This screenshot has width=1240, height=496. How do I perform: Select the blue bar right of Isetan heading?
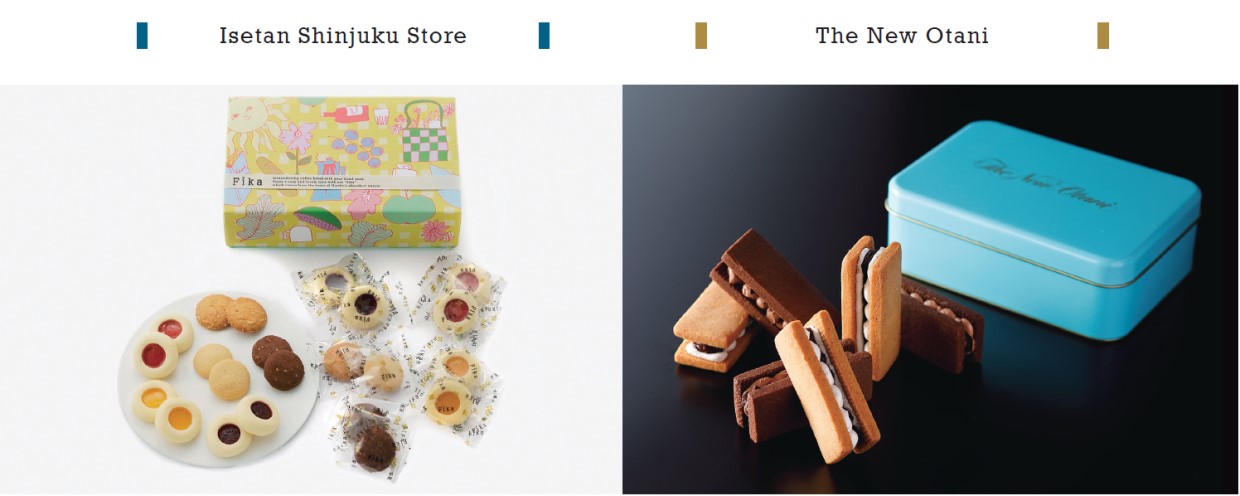point(544,36)
